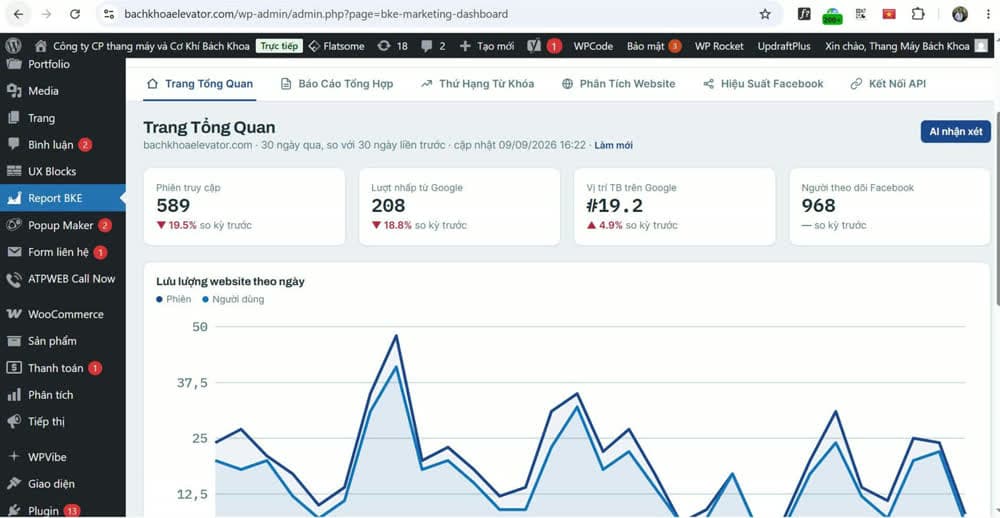This screenshot has width=1000, height=518.
Task: Click the Người theo dõi Facebook card
Action: pos(890,206)
